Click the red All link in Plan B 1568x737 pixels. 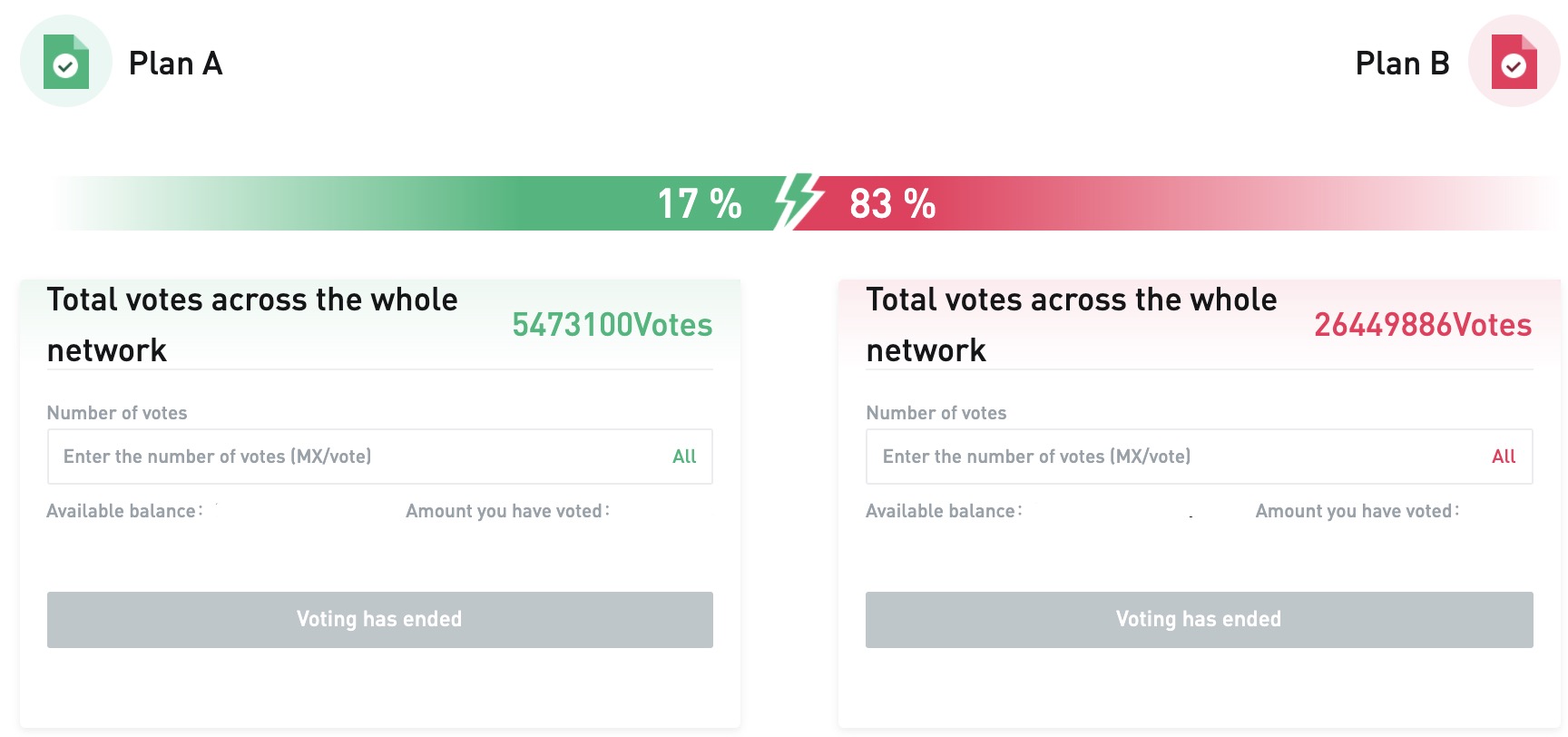click(x=1504, y=457)
